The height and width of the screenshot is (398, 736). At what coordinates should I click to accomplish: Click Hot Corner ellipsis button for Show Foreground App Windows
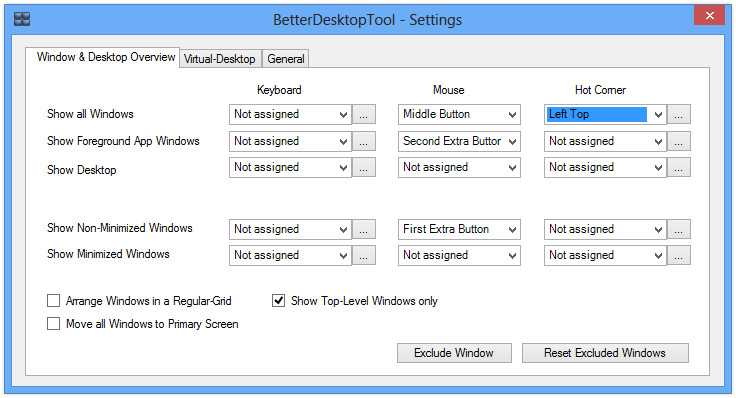pos(679,141)
